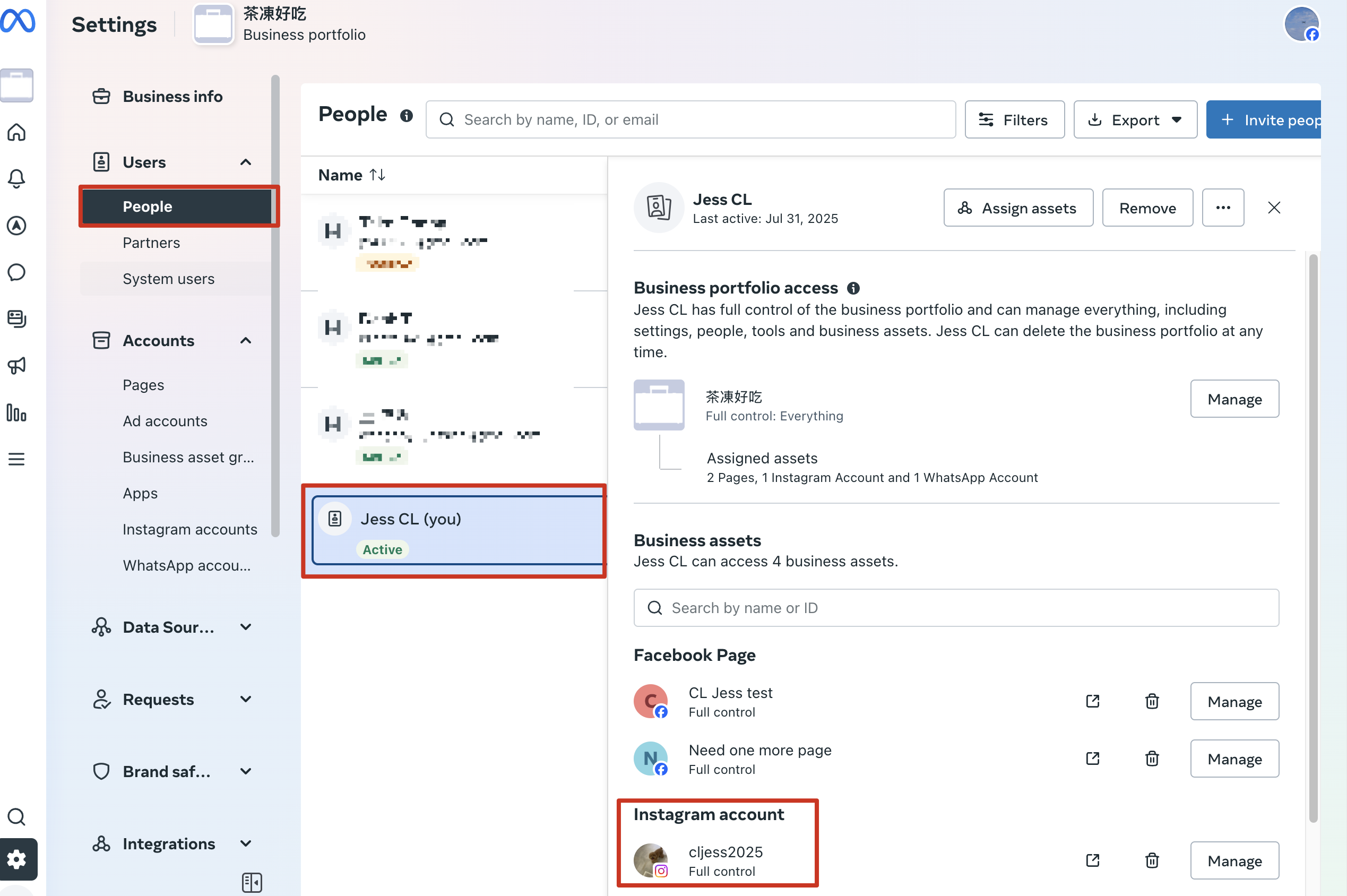Click the Settings gear icon
1347x896 pixels.
[x=17, y=859]
